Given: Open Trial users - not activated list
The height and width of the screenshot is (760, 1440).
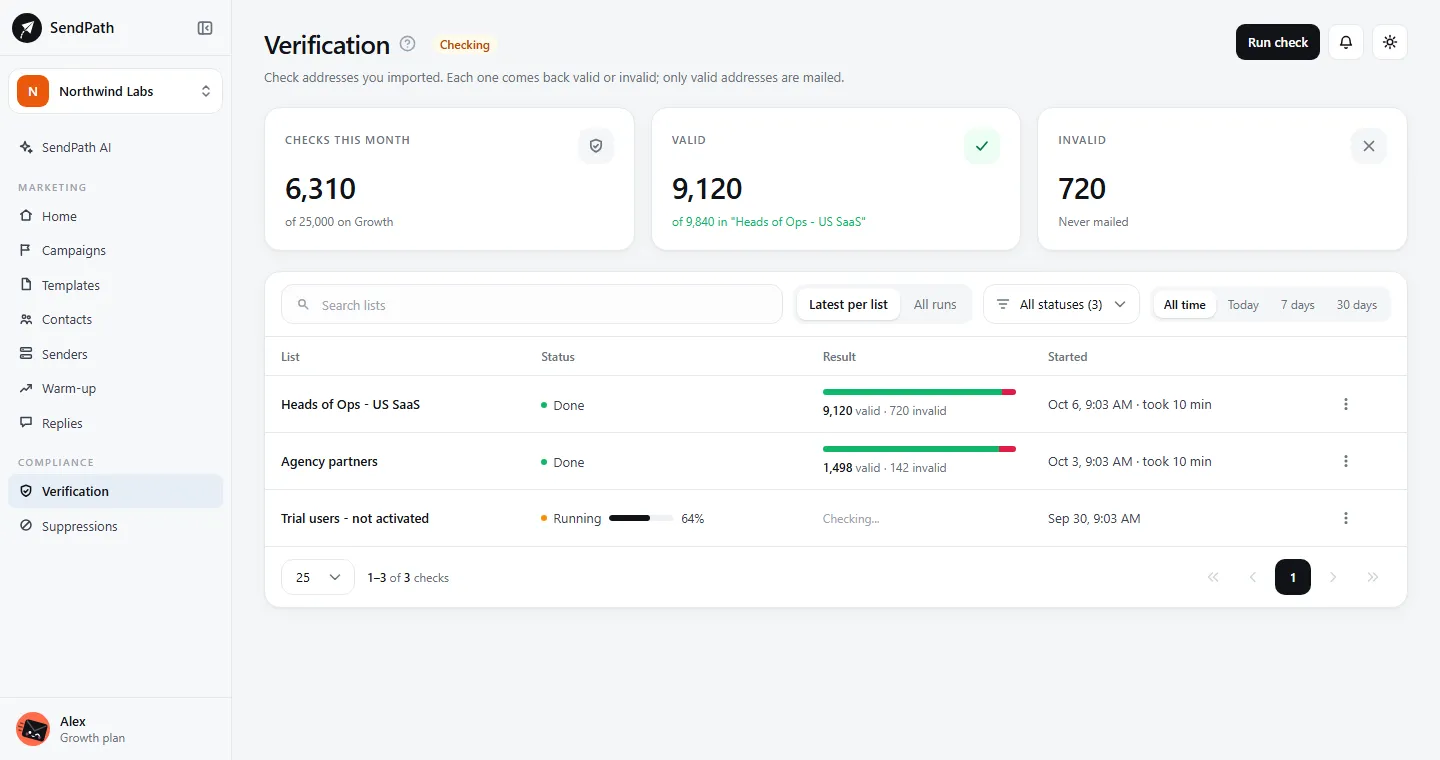Looking at the screenshot, I should [355, 518].
